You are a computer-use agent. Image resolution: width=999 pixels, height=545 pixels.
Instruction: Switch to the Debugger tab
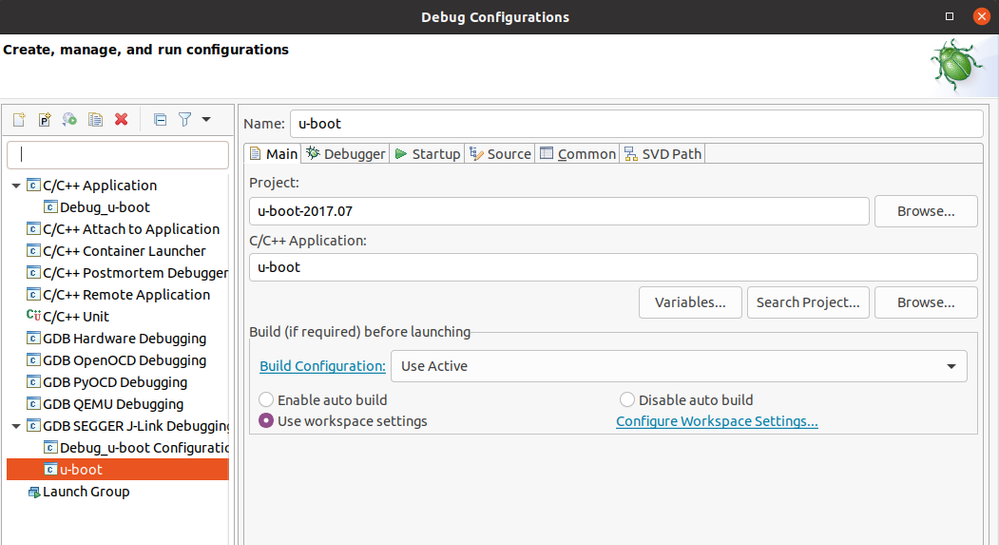tap(346, 154)
